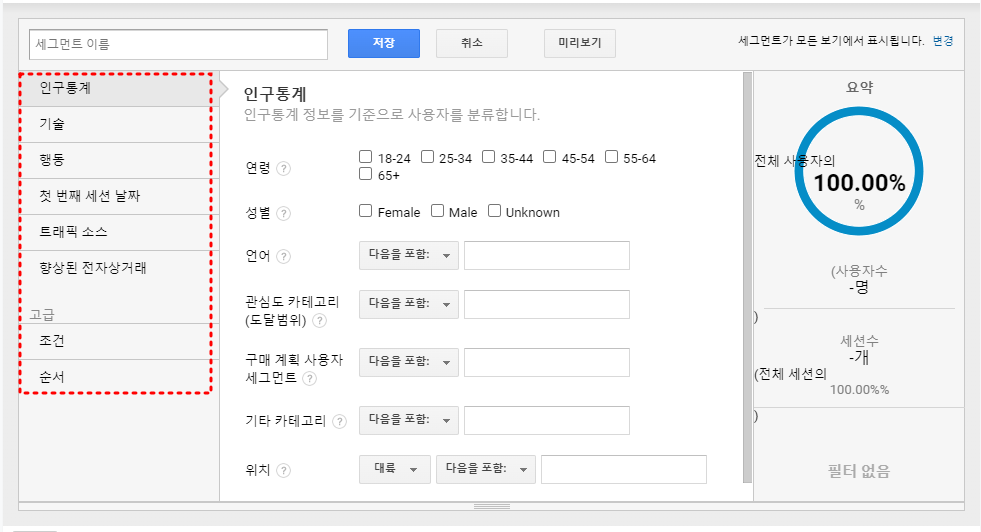Viewport: 981px width, 532px height.
Task: Open 다음을 포함 dropdown in 위치 row
Action: [x=486, y=469]
